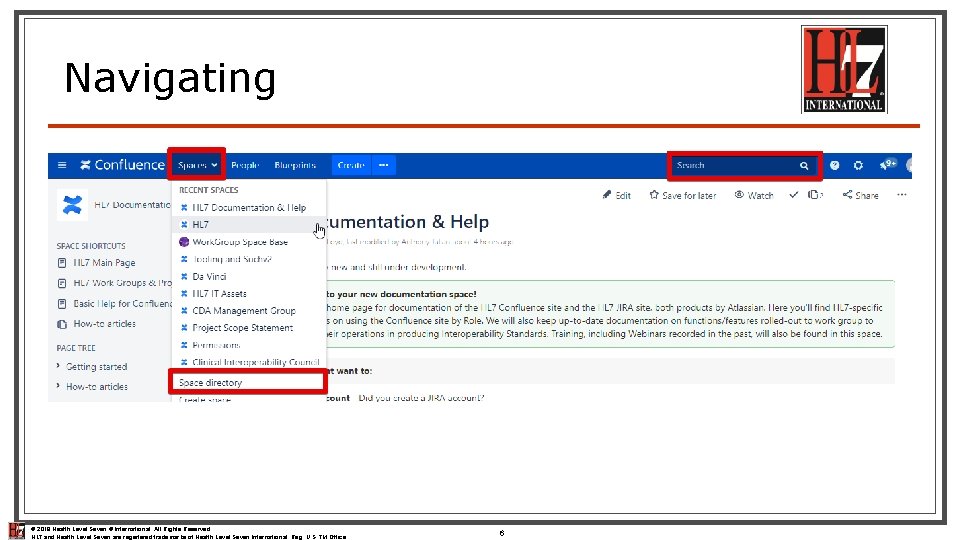Viewport: 960px width, 540px height.
Task: Open the hamburger app switcher menu
Action: (62, 165)
